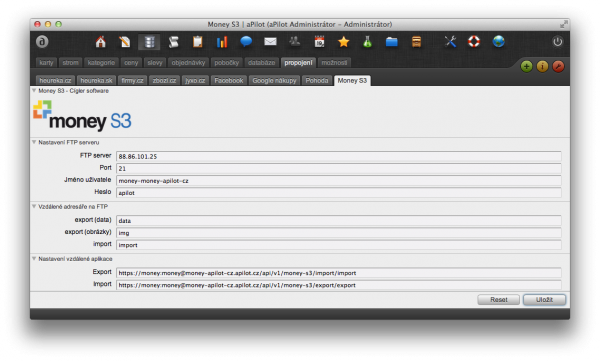Open the Facebook connection tab
The image size is (600, 361).
click(229, 80)
